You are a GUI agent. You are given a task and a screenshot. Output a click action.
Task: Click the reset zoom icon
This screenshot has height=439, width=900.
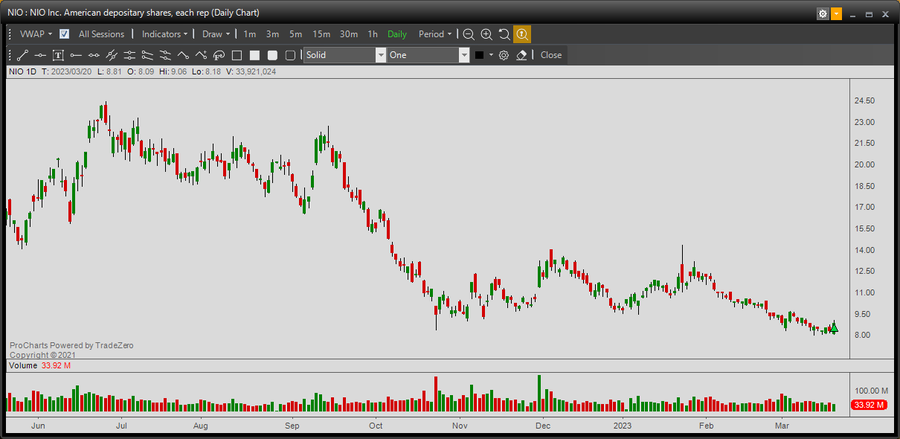tap(504, 34)
